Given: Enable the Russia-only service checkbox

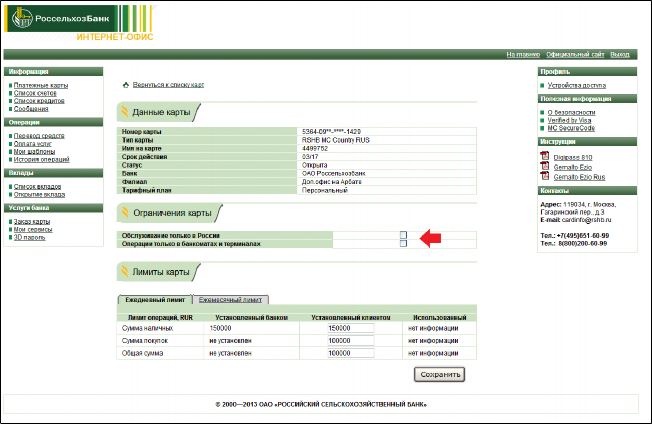Looking at the screenshot, I should (403, 235).
